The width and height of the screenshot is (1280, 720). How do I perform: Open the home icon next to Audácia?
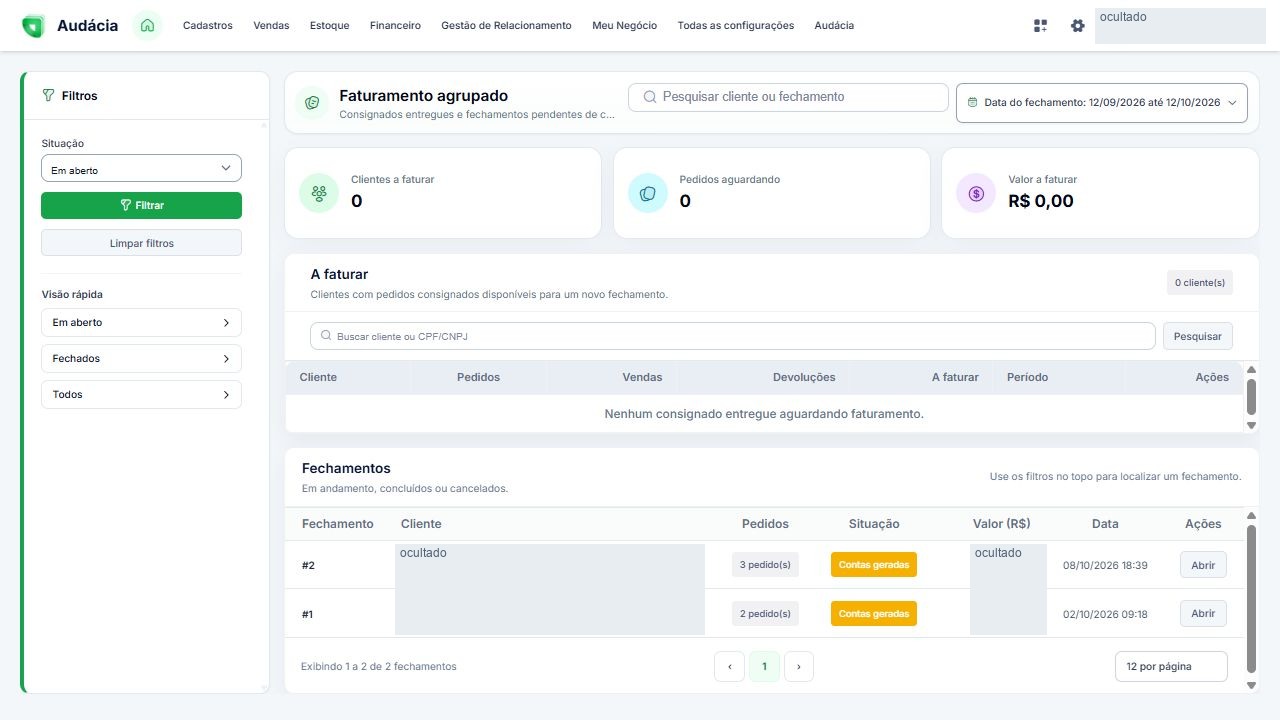(147, 25)
